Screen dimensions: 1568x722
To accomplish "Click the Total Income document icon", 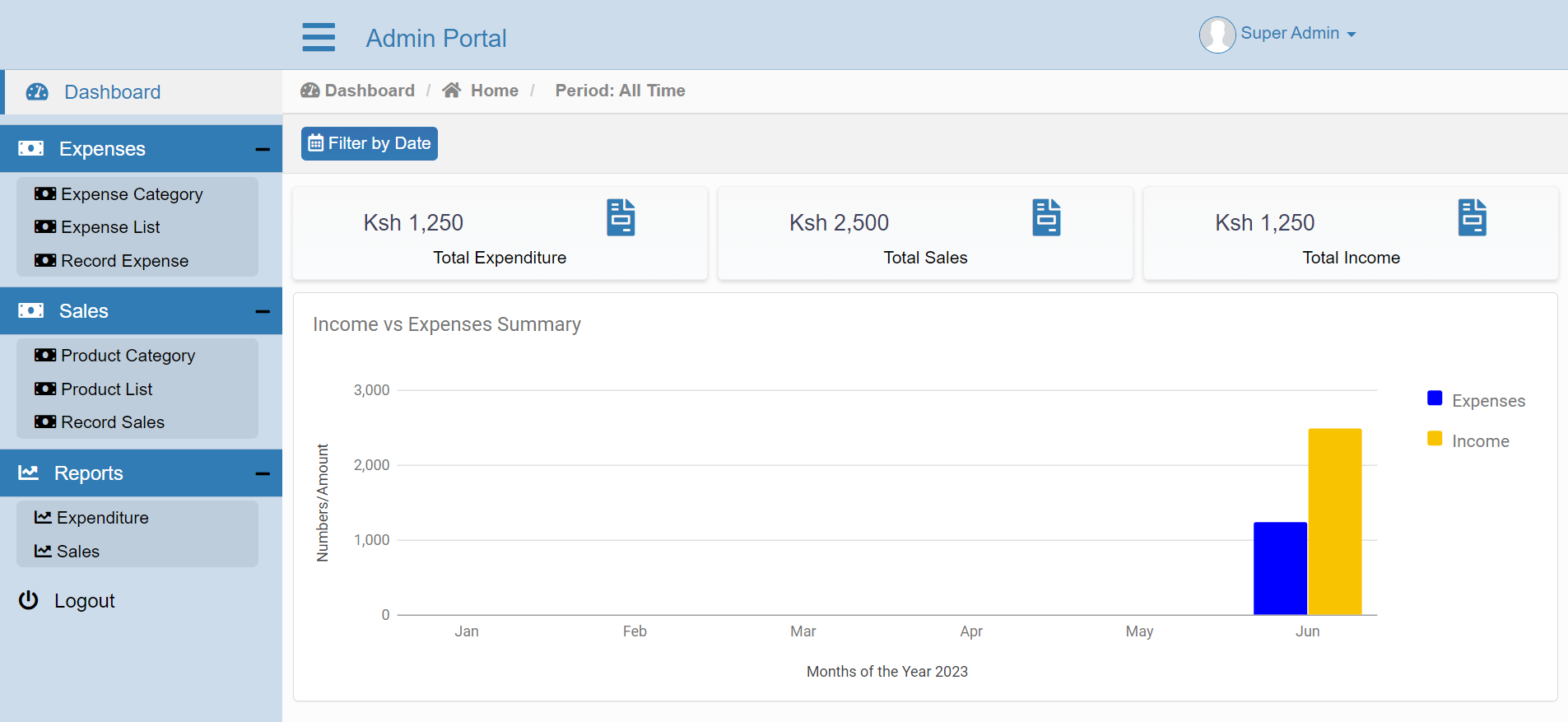I will (x=1472, y=217).
